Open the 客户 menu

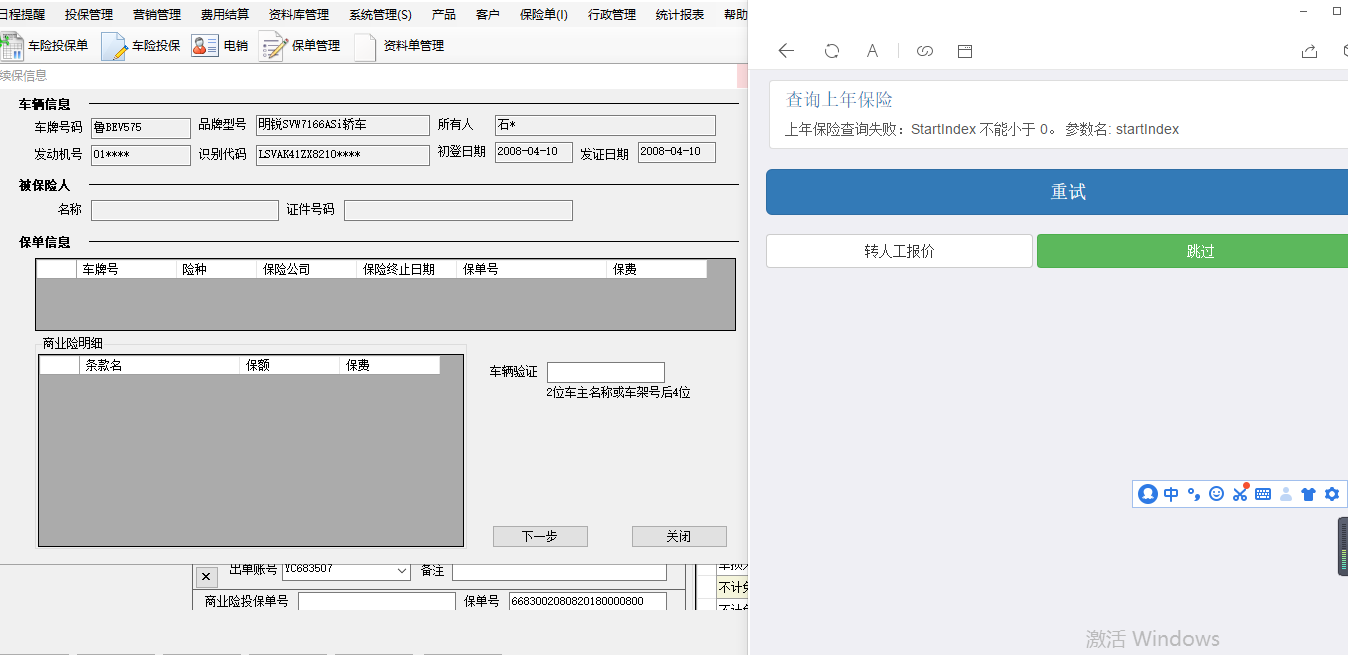pos(488,15)
